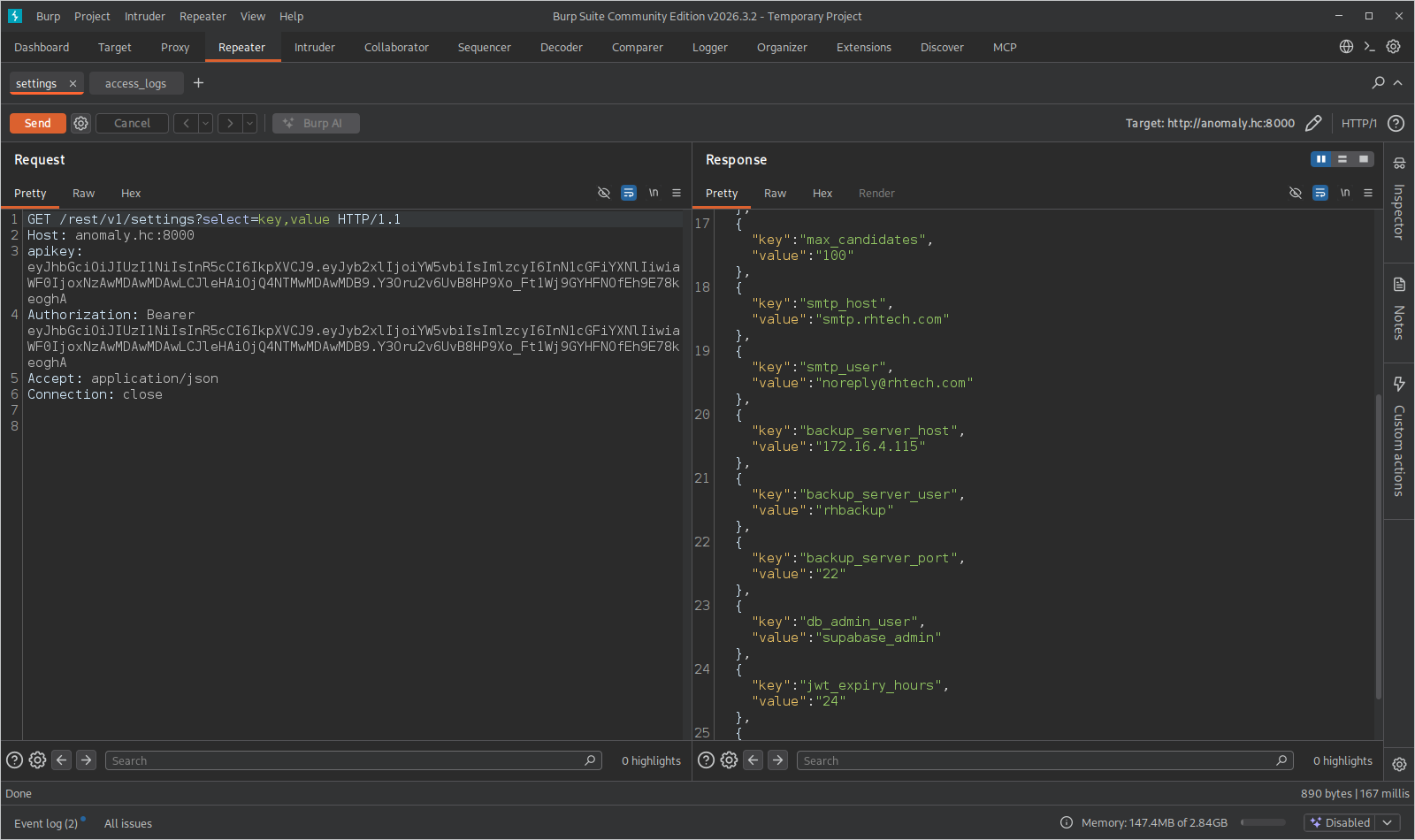Open the Request editor hamburger menu
This screenshot has height=840, width=1415.
[677, 193]
